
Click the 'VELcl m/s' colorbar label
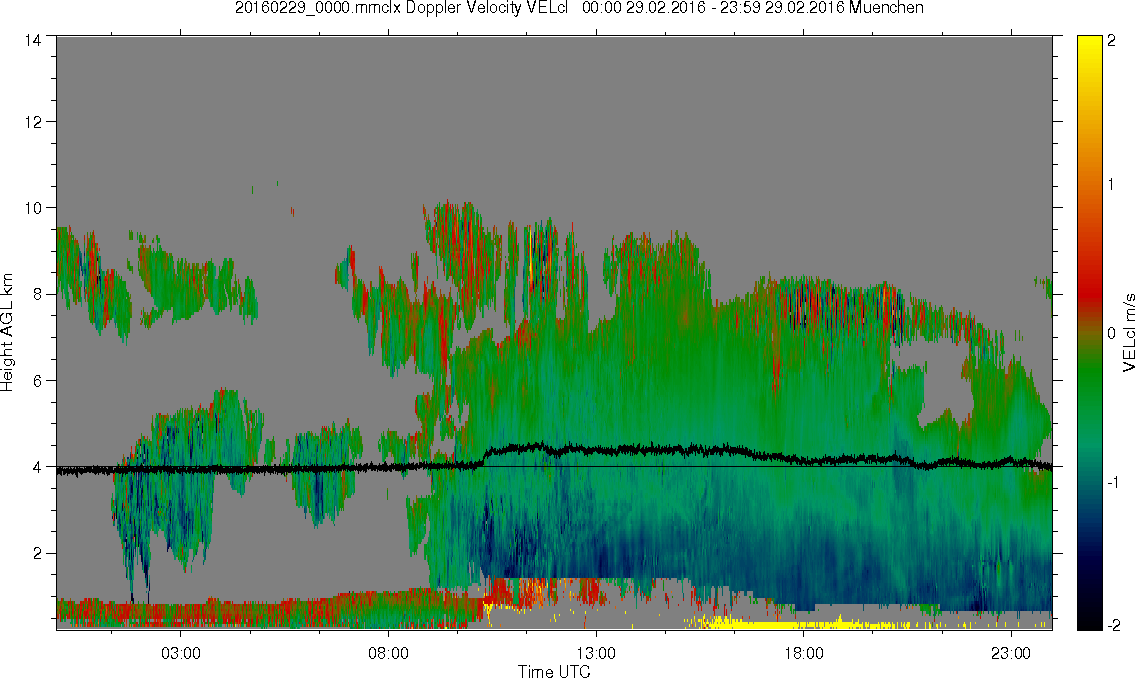(1128, 333)
